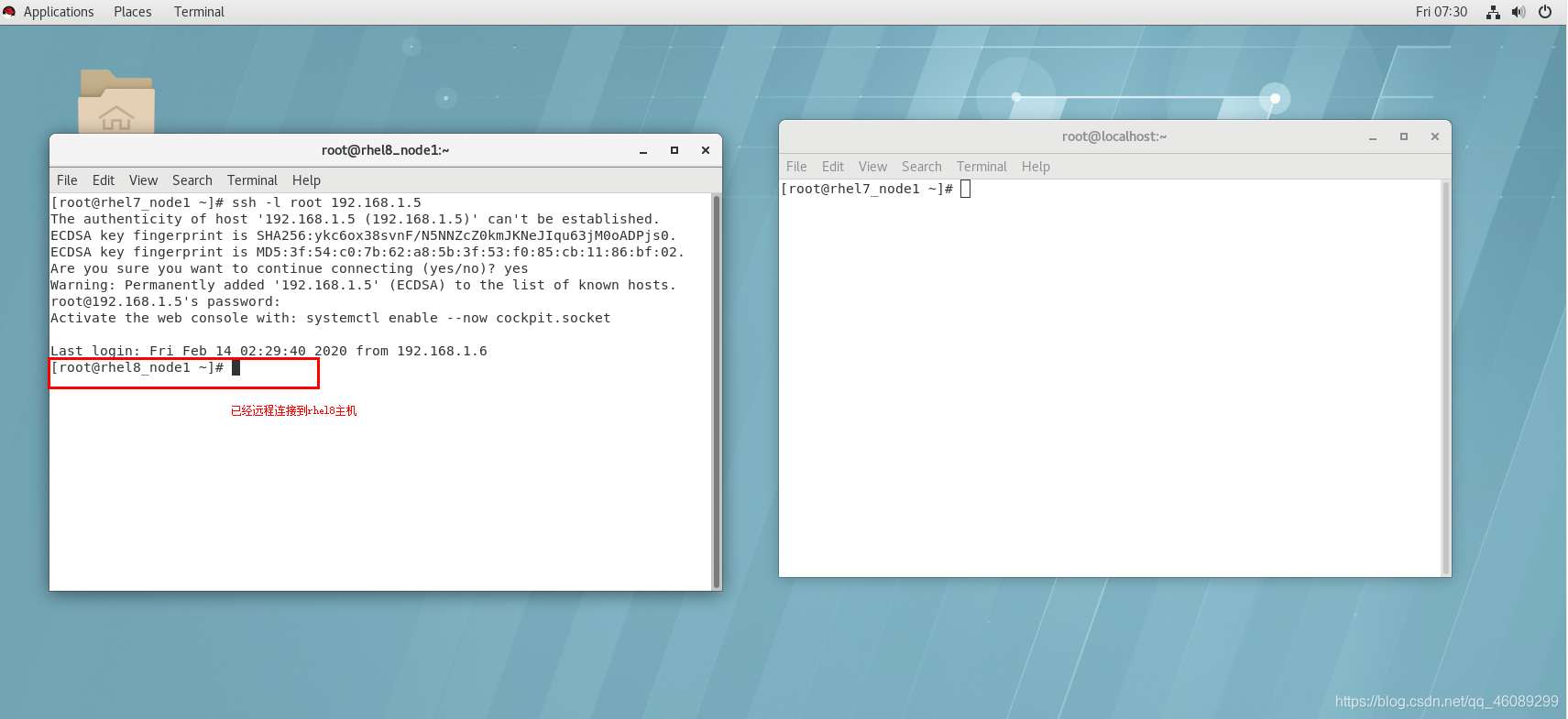Click the rhel8_node1 terminal vertical scrollbar
The image size is (1568, 719).
click(717, 391)
